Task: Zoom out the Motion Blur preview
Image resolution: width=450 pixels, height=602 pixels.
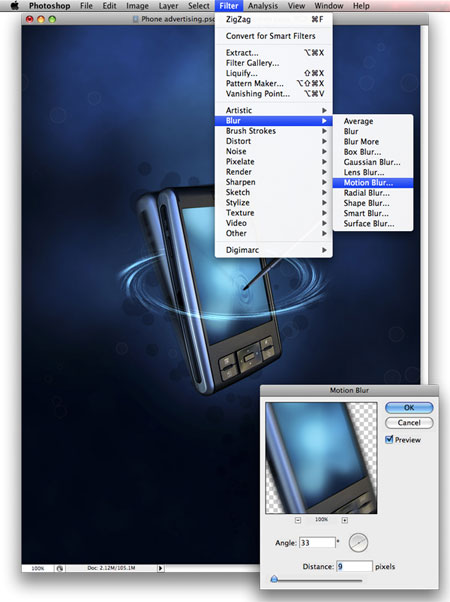Action: [x=298, y=520]
